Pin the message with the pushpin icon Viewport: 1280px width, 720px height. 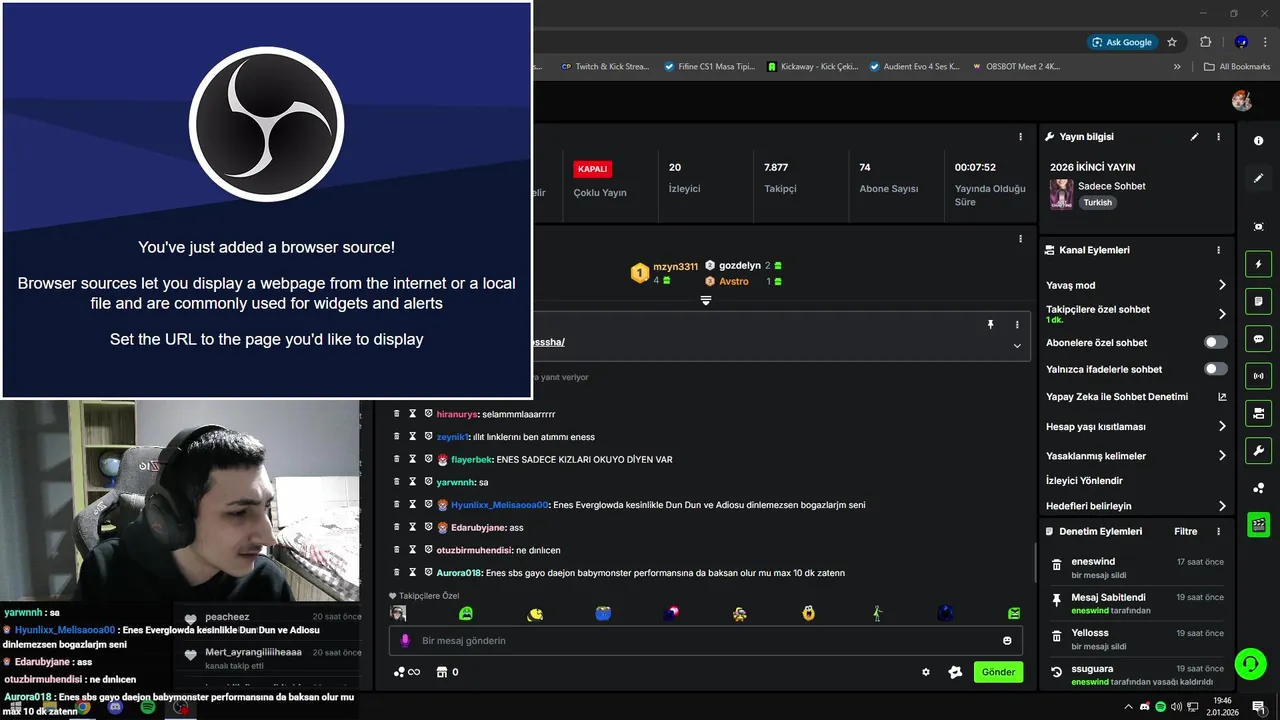click(990, 325)
